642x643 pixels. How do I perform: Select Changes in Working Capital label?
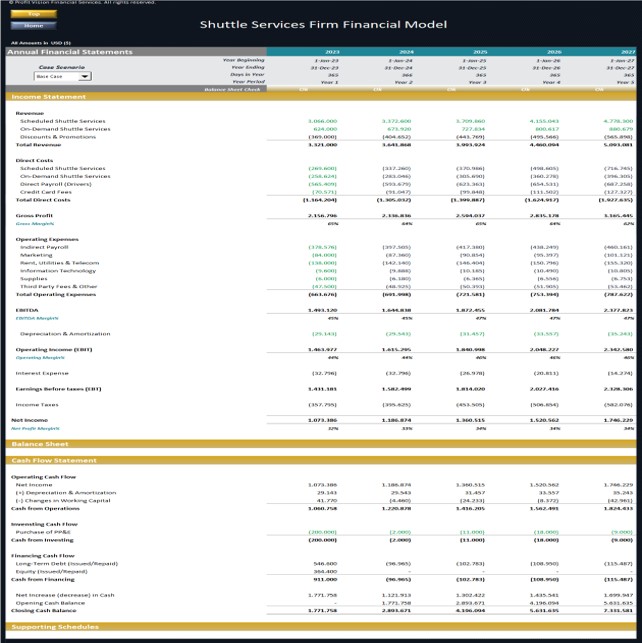pyautogui.click(x=63, y=500)
